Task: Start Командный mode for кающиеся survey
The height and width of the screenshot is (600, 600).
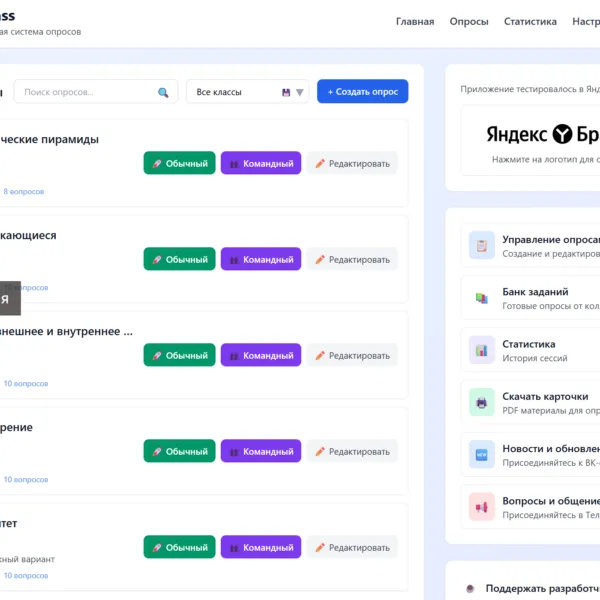Action: point(261,259)
